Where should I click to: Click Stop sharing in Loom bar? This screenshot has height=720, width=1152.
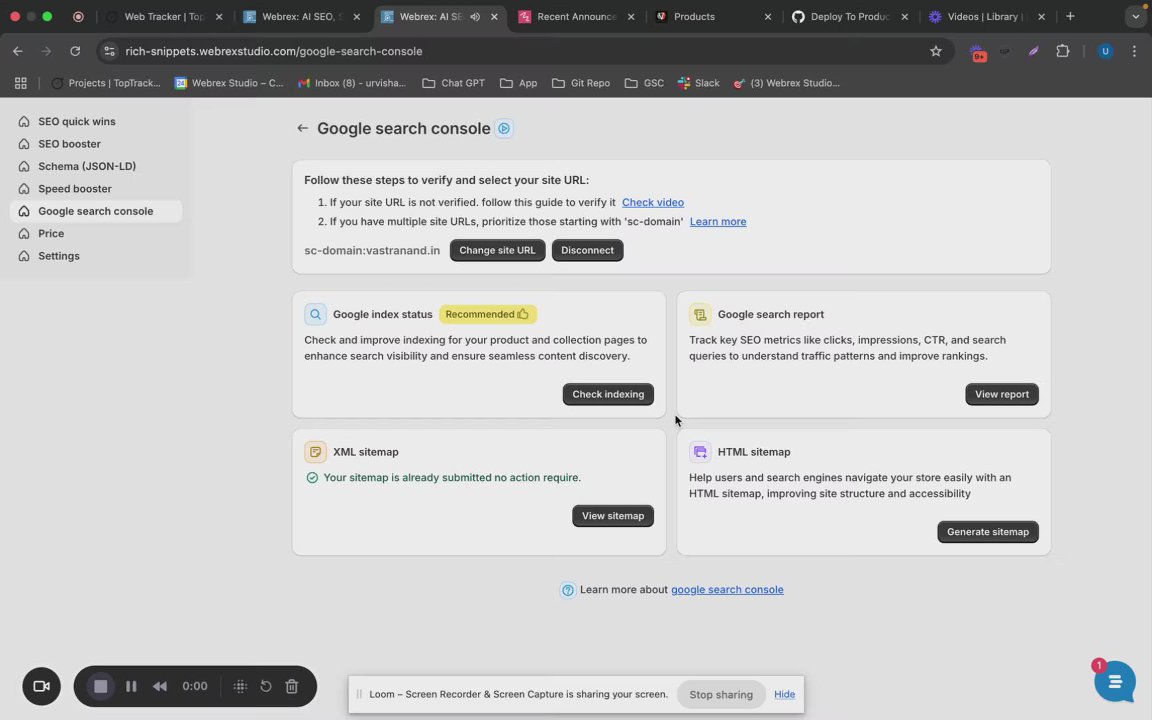(x=721, y=694)
